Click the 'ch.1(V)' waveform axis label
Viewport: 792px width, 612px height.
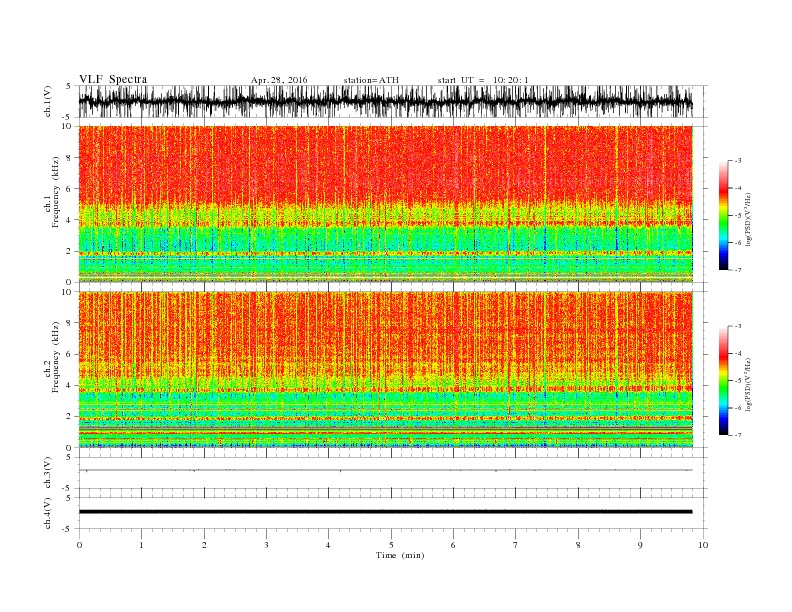48,101
